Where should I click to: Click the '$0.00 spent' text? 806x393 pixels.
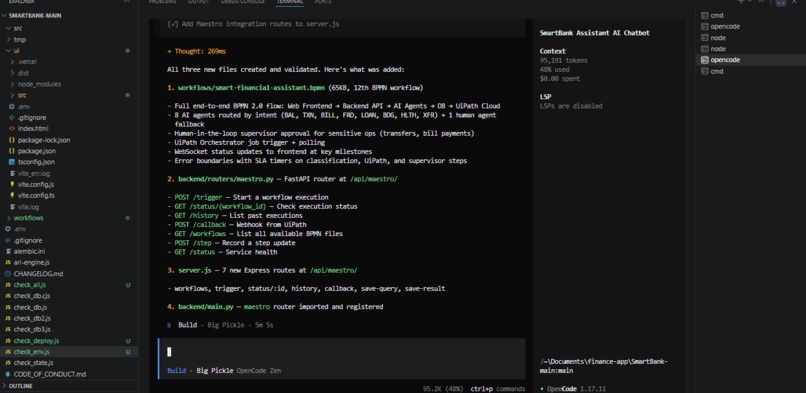(x=560, y=79)
